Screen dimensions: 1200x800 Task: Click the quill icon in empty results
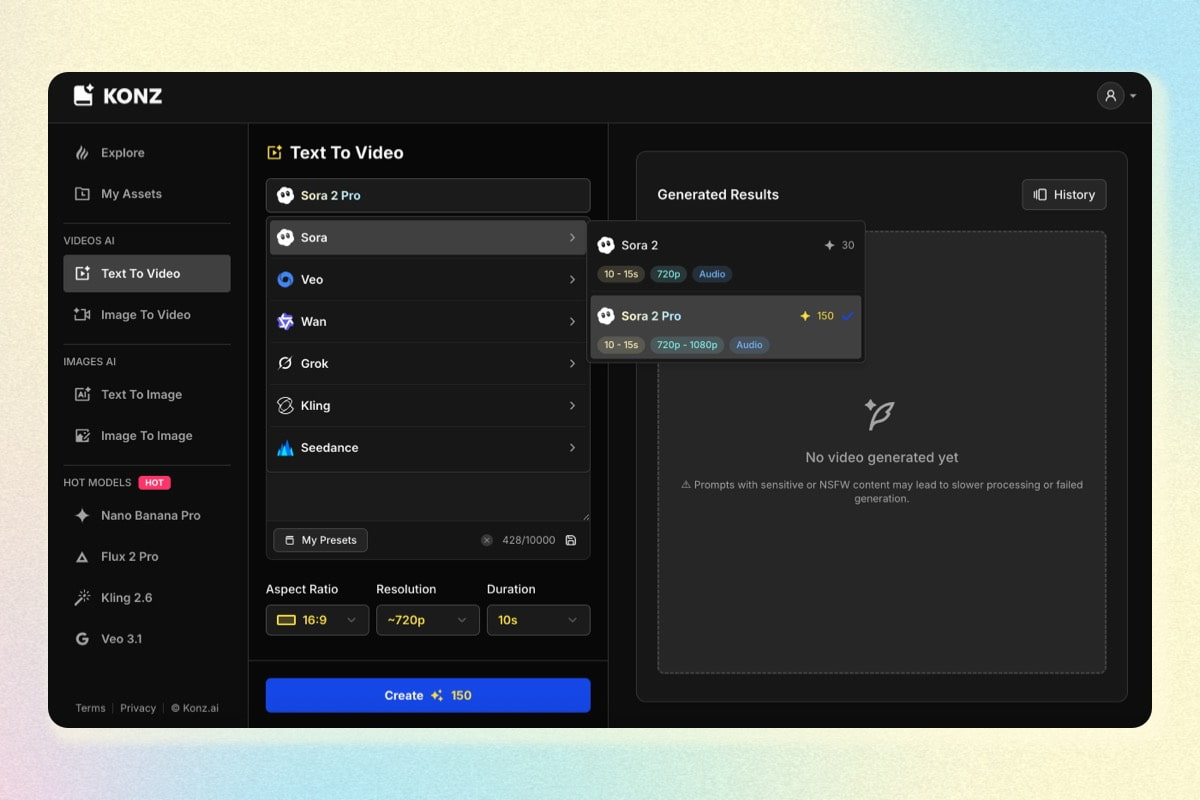click(880, 414)
